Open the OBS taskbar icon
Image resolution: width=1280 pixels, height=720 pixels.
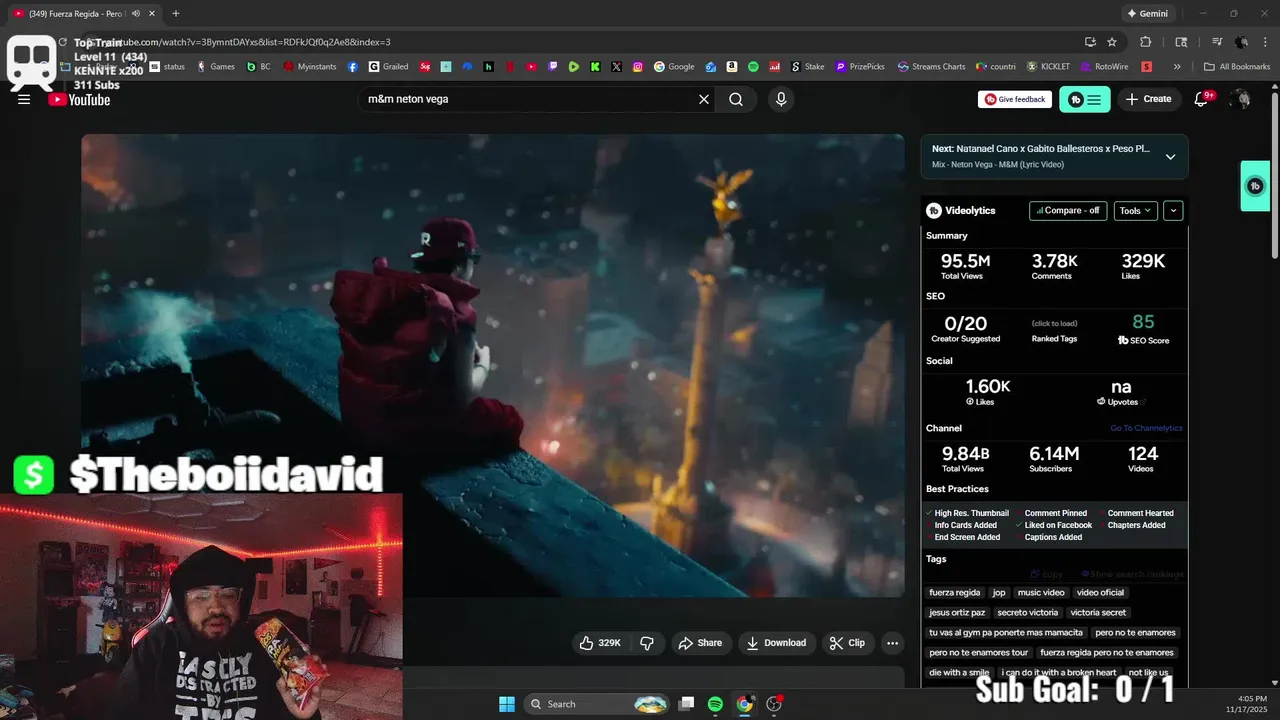[x=774, y=704]
